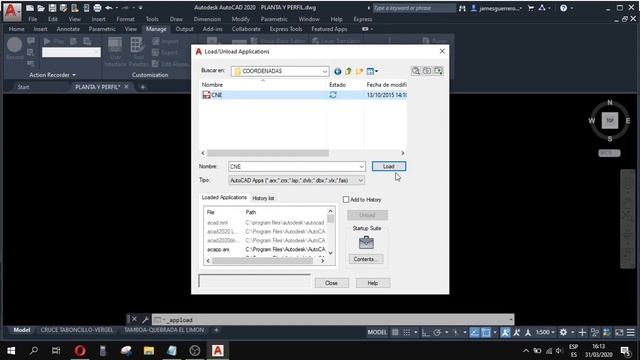Select acapp.arx in loaded applications list
Viewport: 640px width, 360px height.
click(218, 249)
